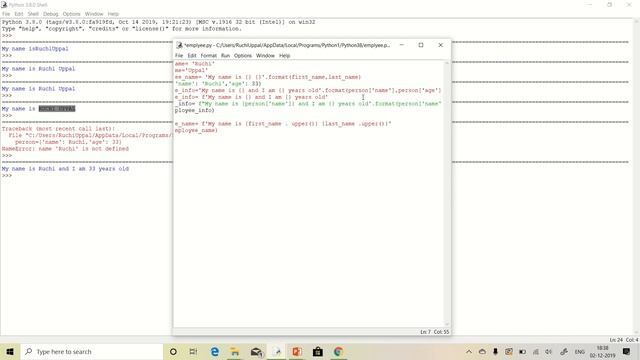Open Format menu in emplyee.py editor
The height and width of the screenshot is (360, 640).
tap(209, 56)
